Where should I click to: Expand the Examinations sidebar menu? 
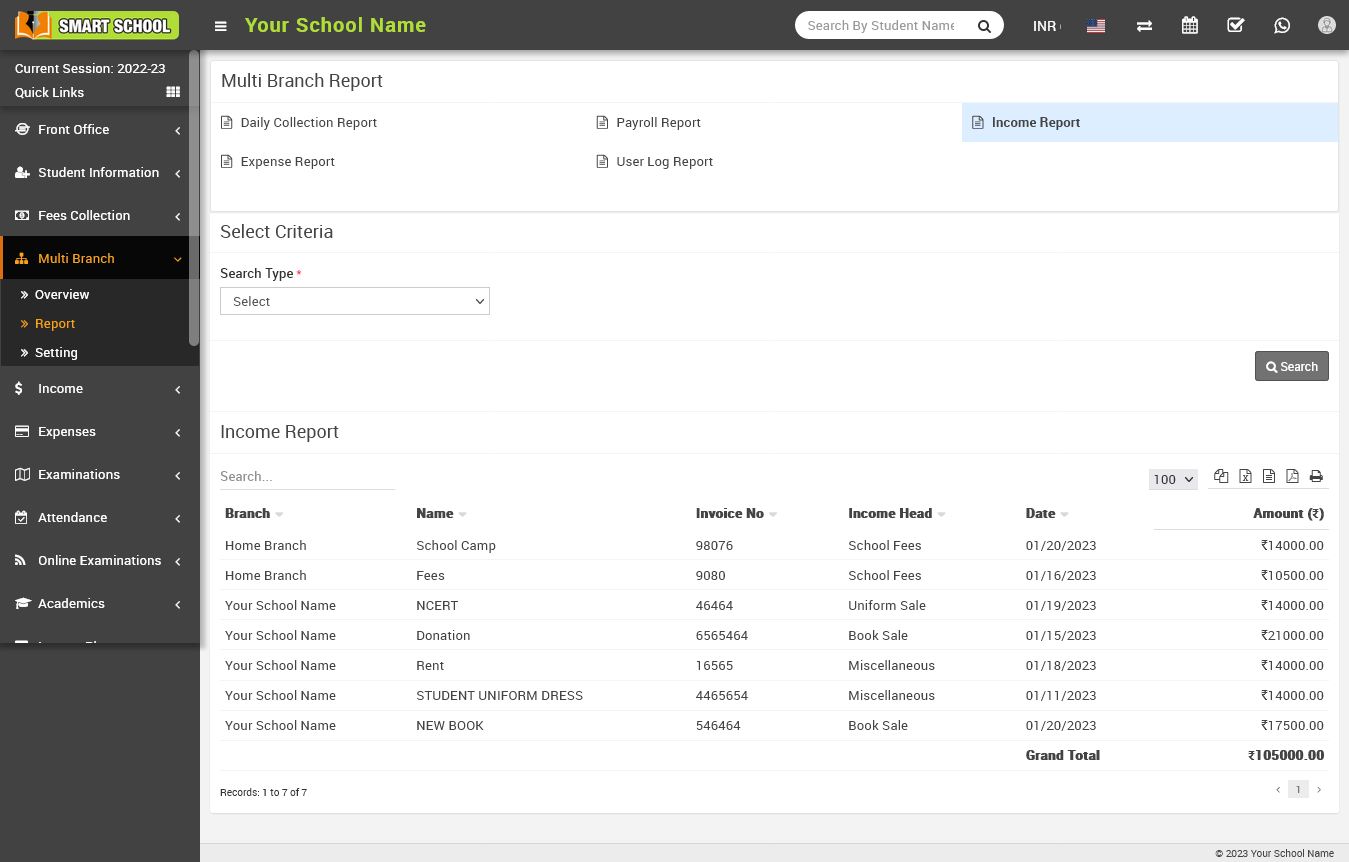point(79,475)
